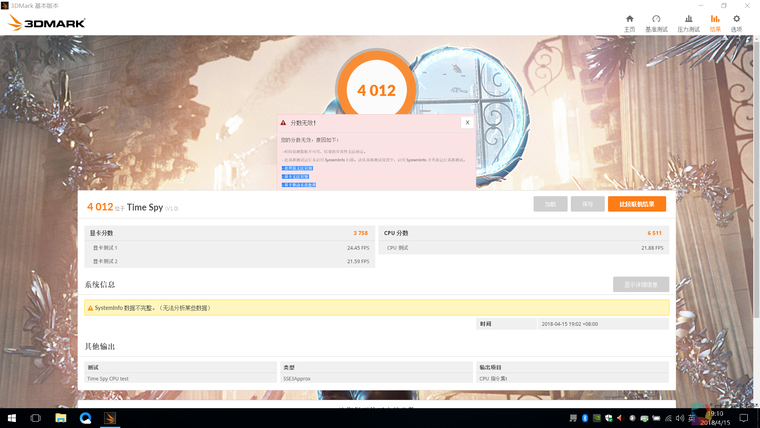
Task: Click the show details button in system info
Action: (641, 285)
